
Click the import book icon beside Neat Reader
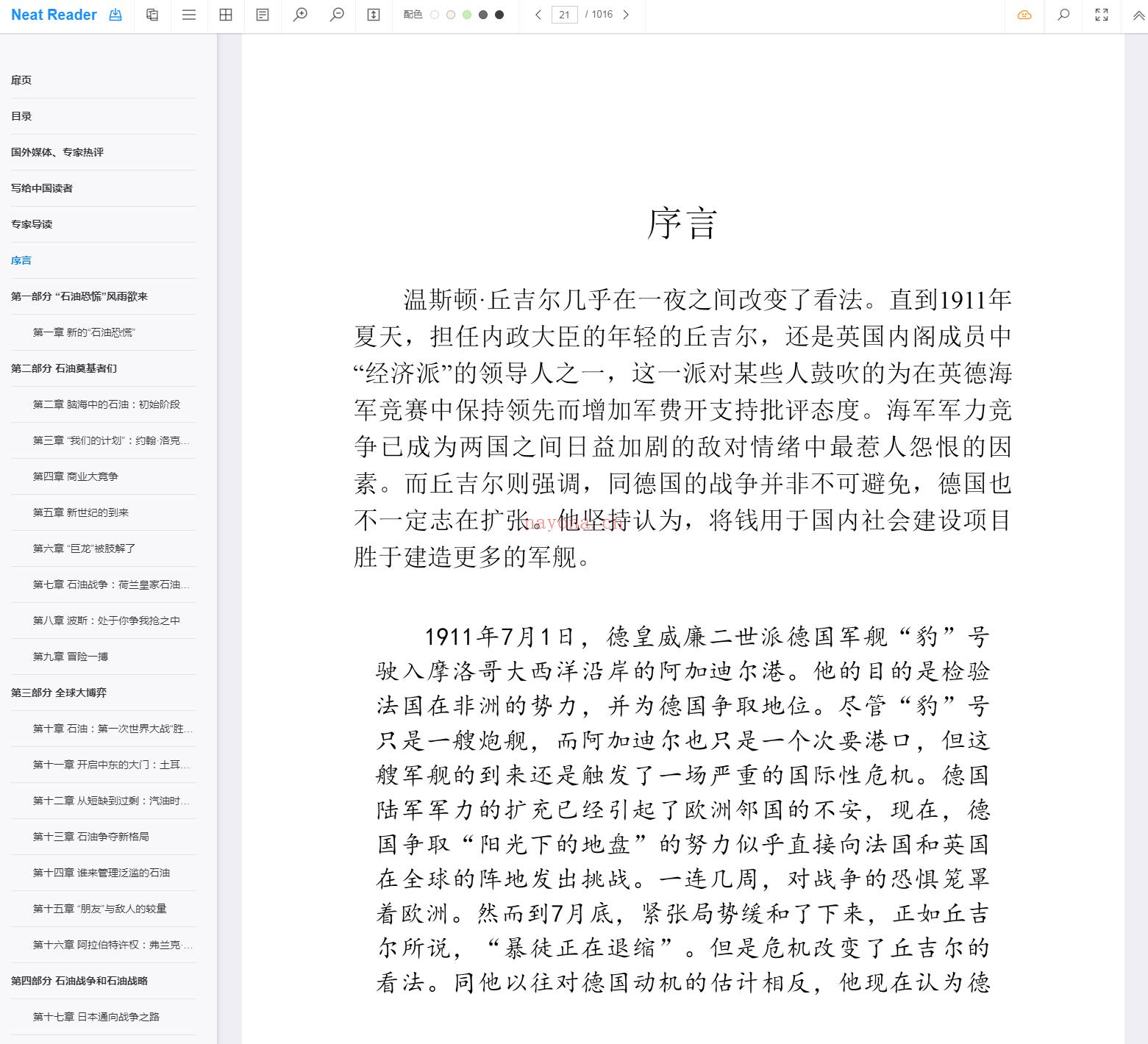[x=115, y=15]
